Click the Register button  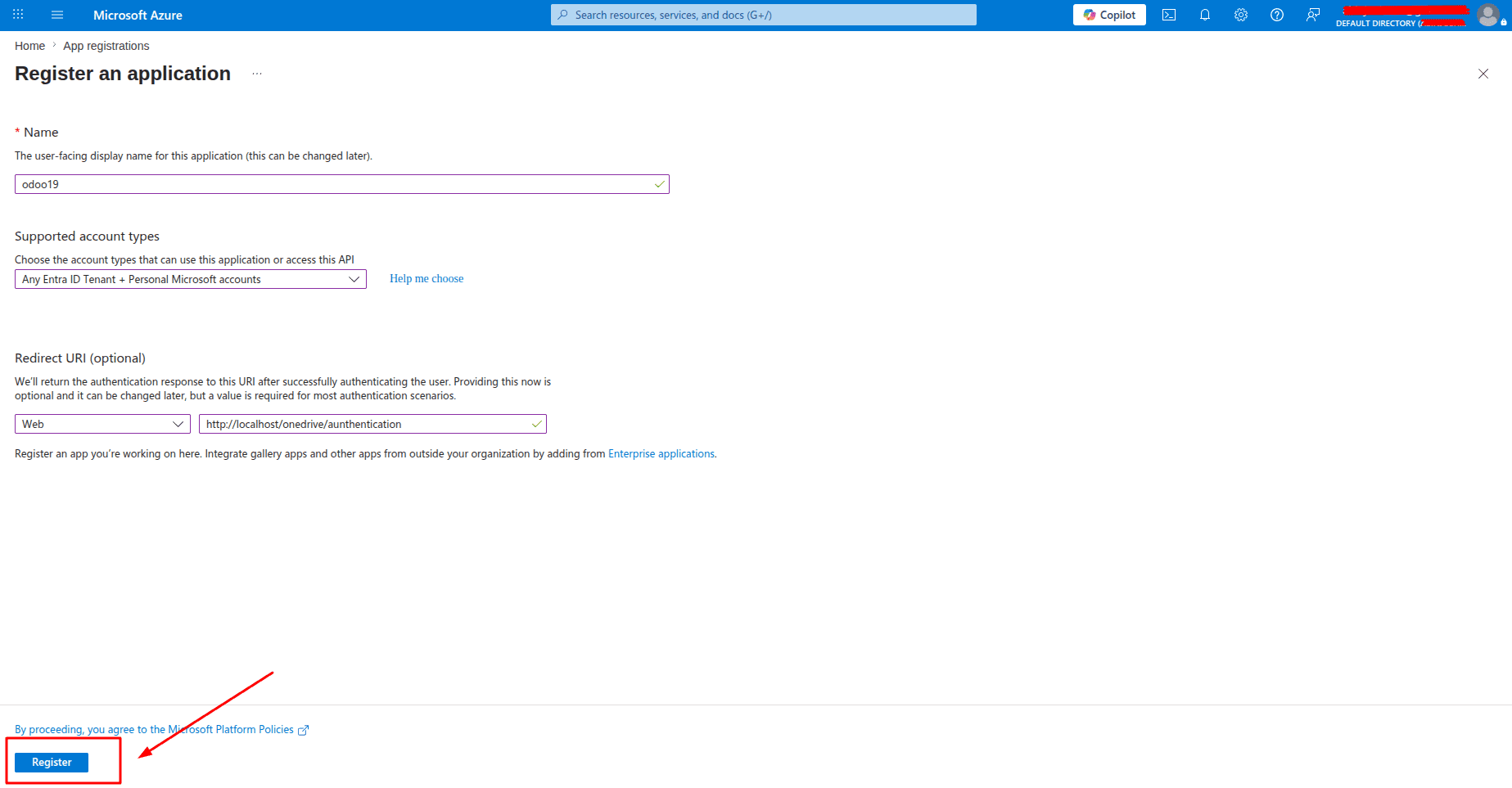[52, 762]
